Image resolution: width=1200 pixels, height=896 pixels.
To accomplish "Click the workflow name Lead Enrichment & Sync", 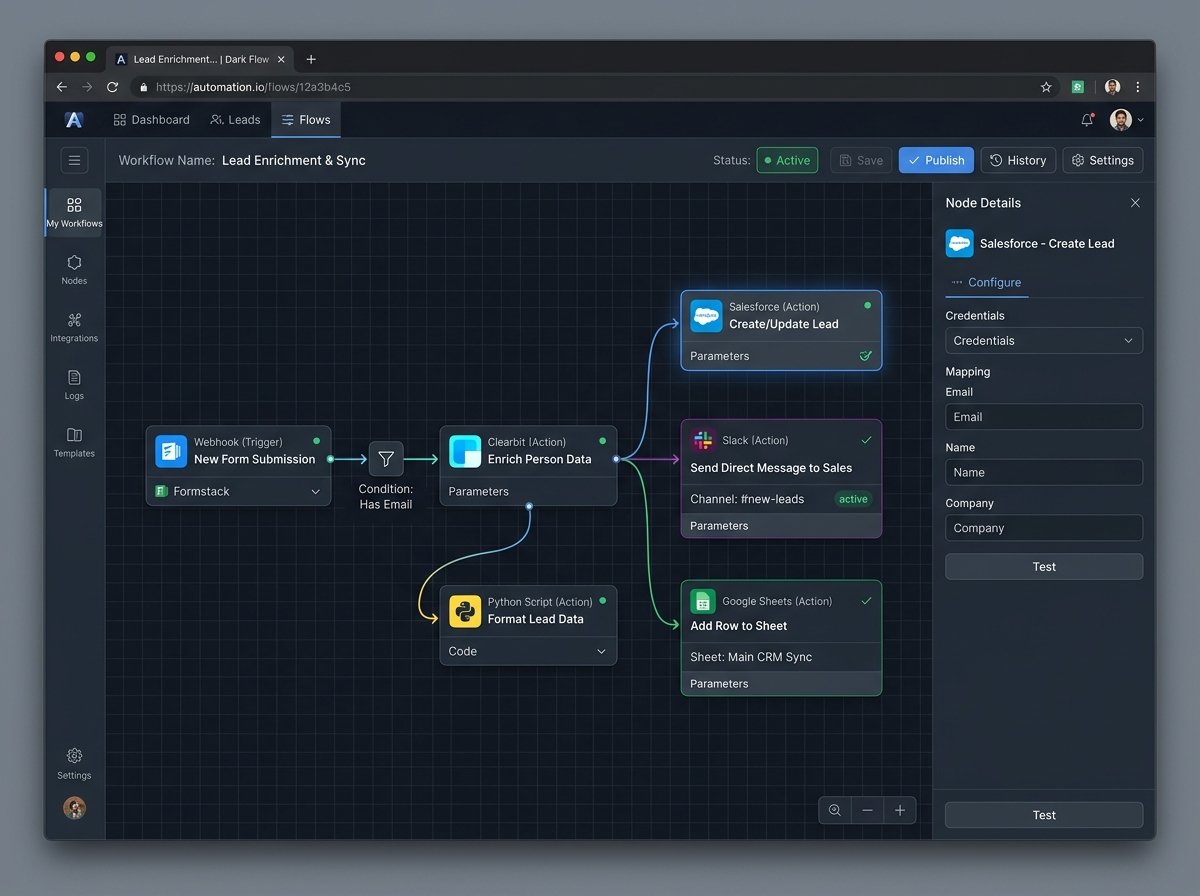I will click(x=294, y=160).
